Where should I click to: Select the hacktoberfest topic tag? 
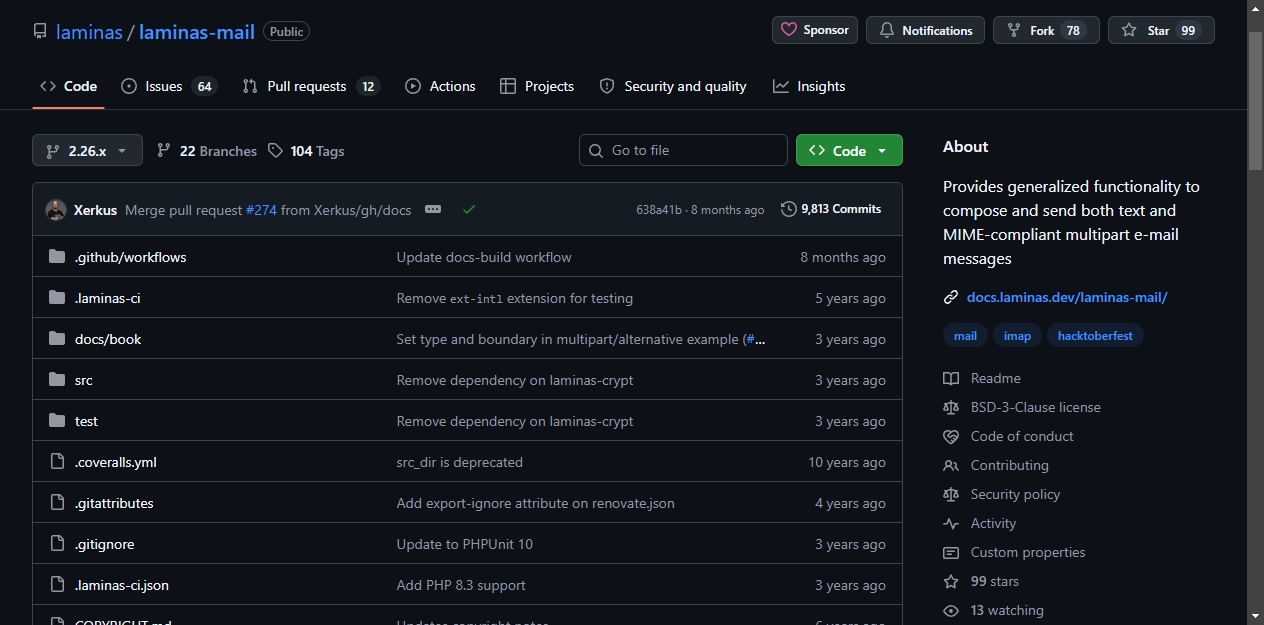(1095, 336)
